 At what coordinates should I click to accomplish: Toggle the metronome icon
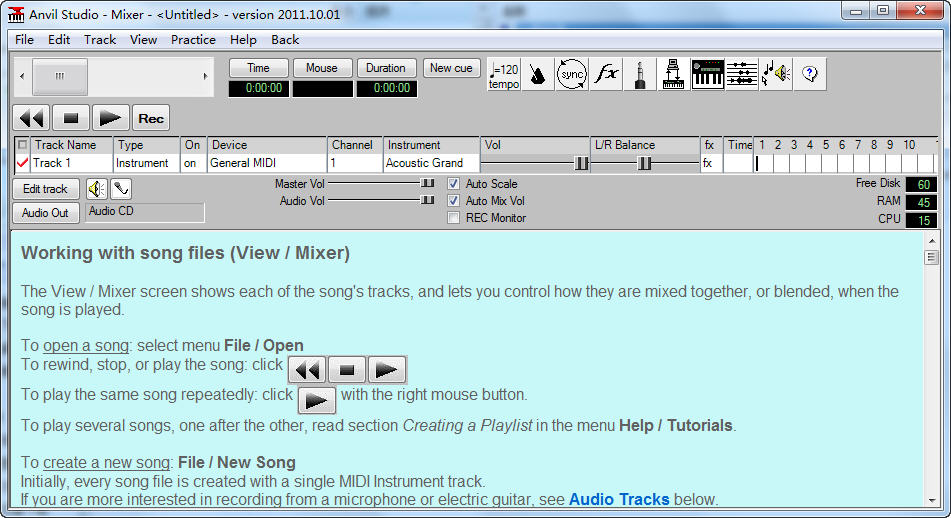(x=537, y=75)
